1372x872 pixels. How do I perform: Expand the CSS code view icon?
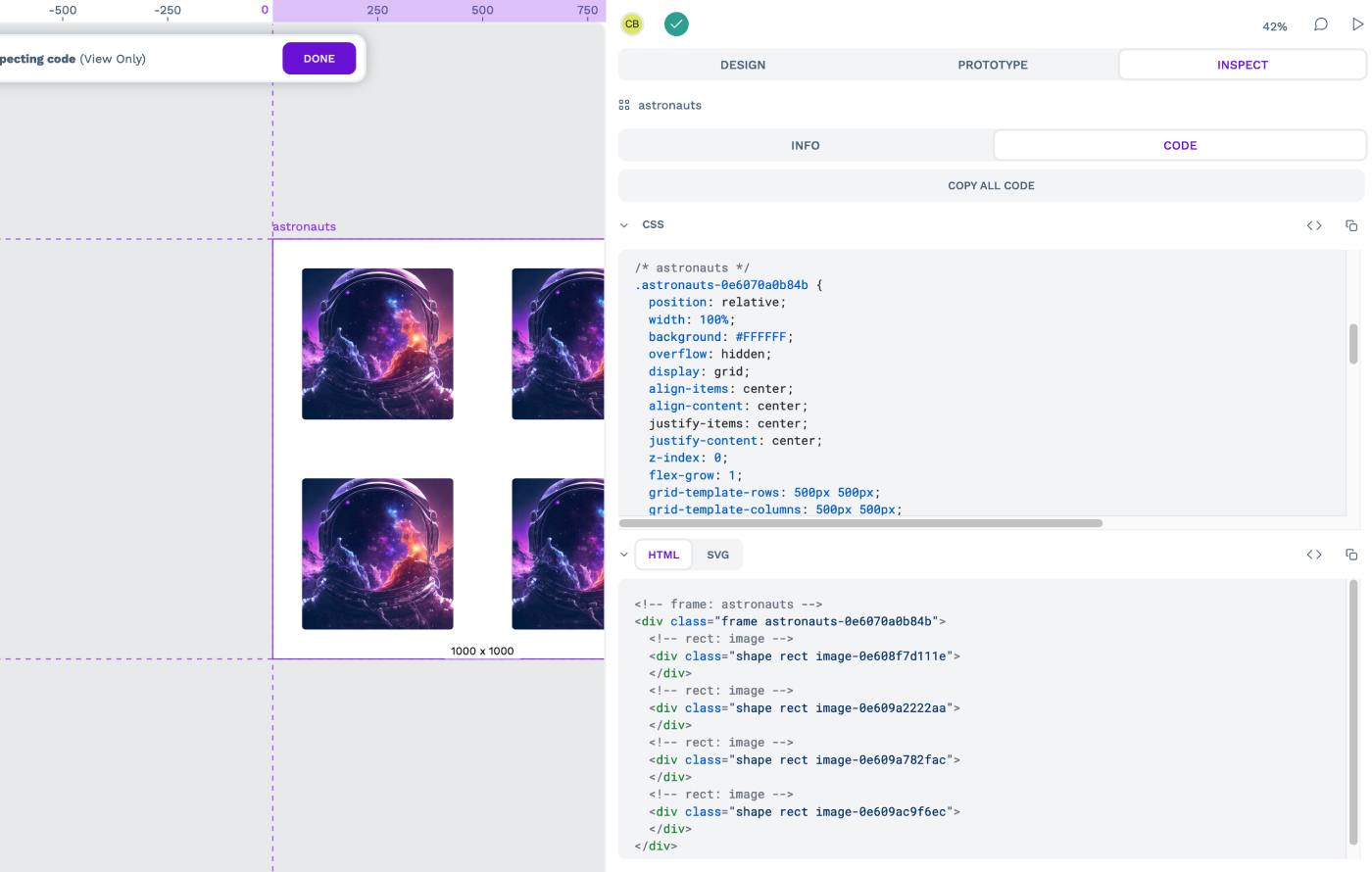[x=1314, y=225]
